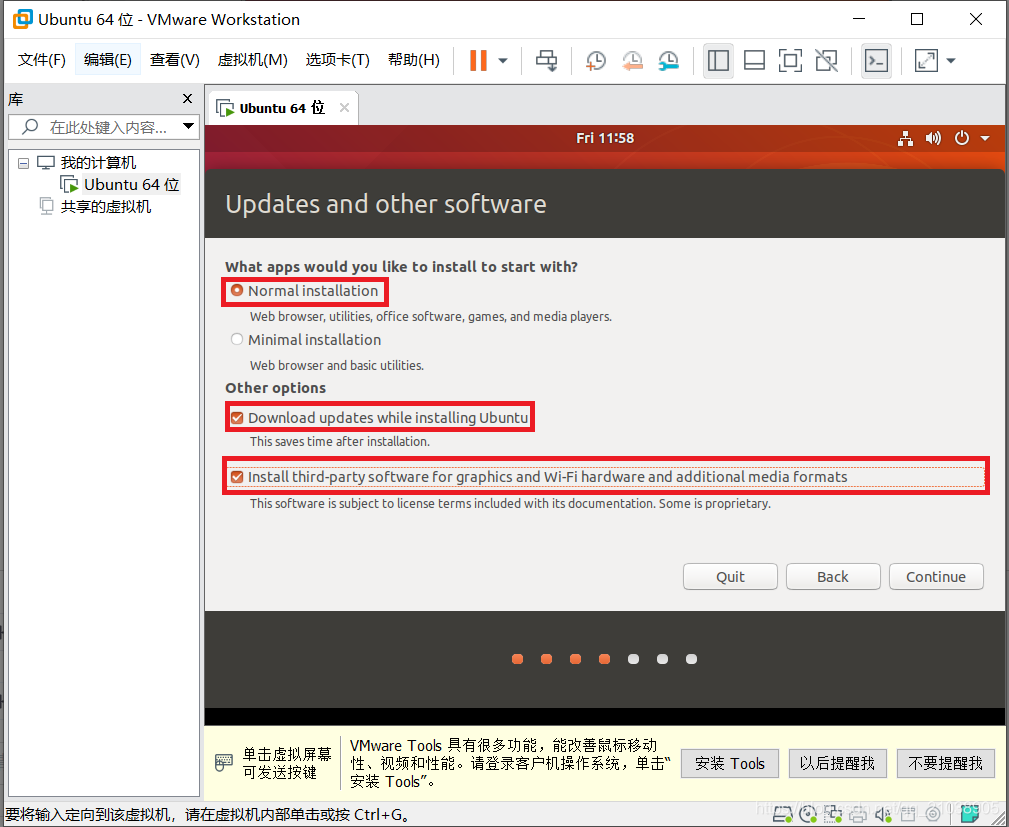Toggle Install third-party software checkbox
This screenshot has width=1009, height=827.
tap(237, 477)
